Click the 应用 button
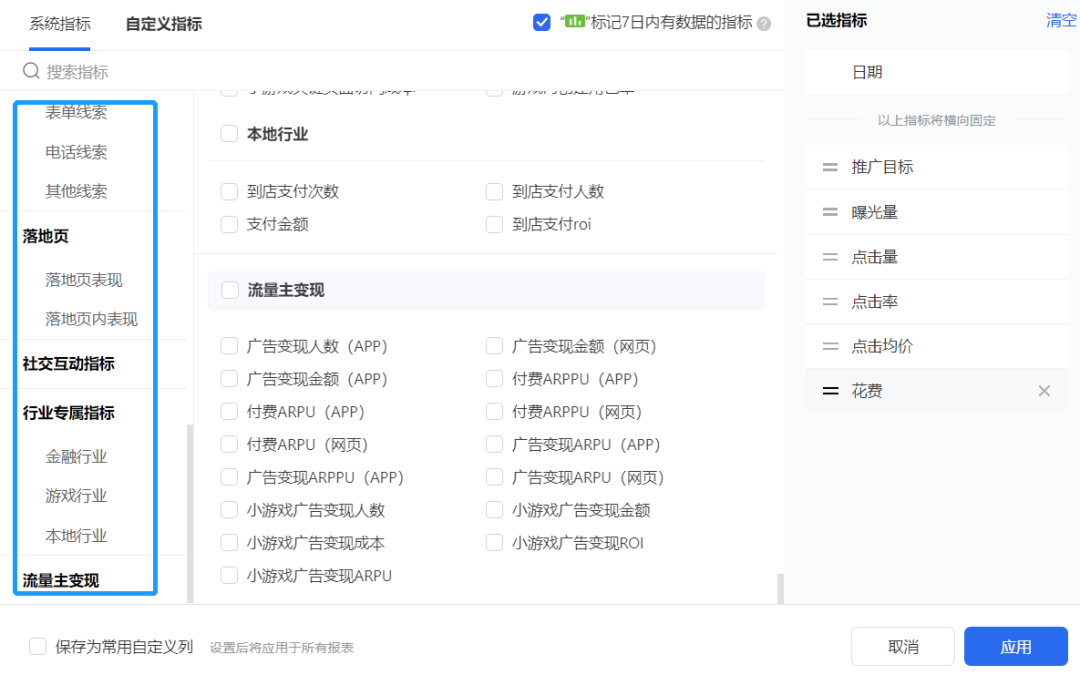This screenshot has height=675, width=1080. coord(1016,647)
